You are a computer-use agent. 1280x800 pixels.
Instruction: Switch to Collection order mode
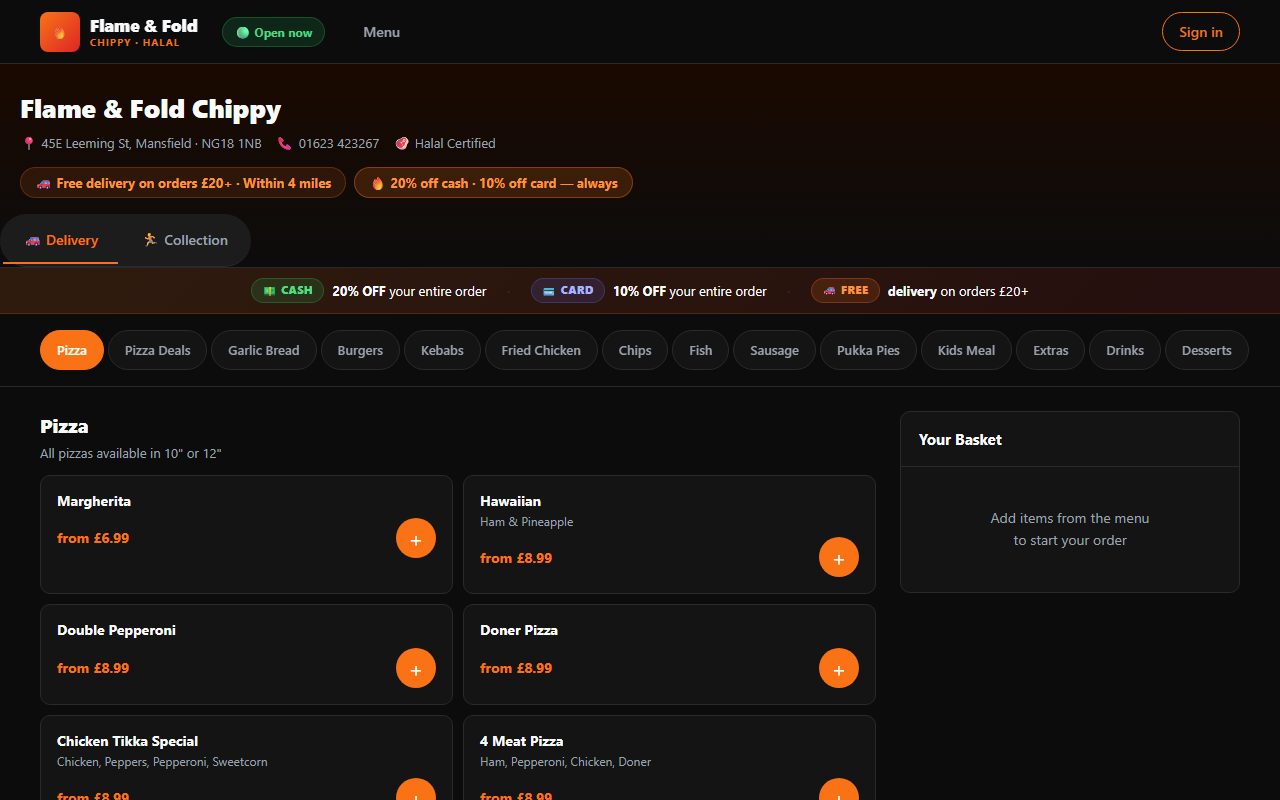tap(185, 240)
